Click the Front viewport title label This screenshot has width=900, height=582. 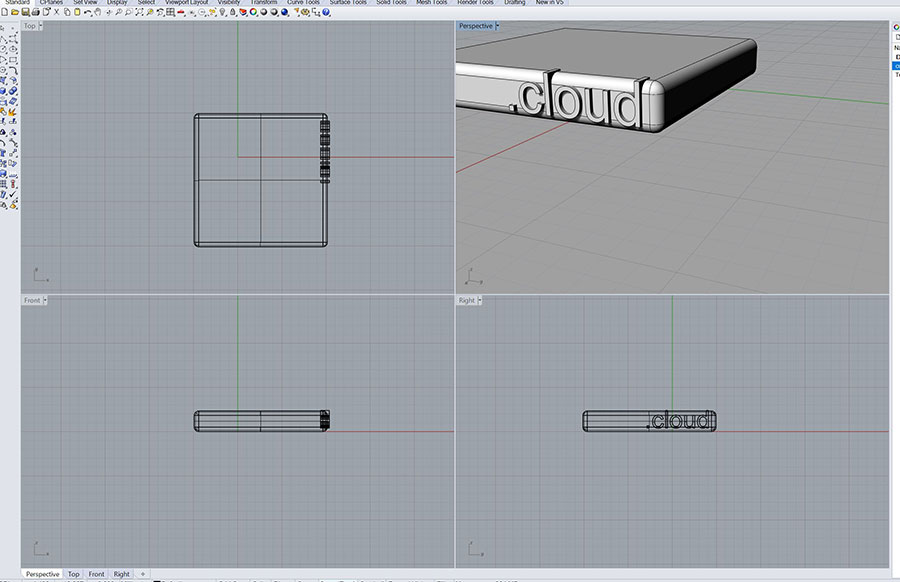(32, 300)
